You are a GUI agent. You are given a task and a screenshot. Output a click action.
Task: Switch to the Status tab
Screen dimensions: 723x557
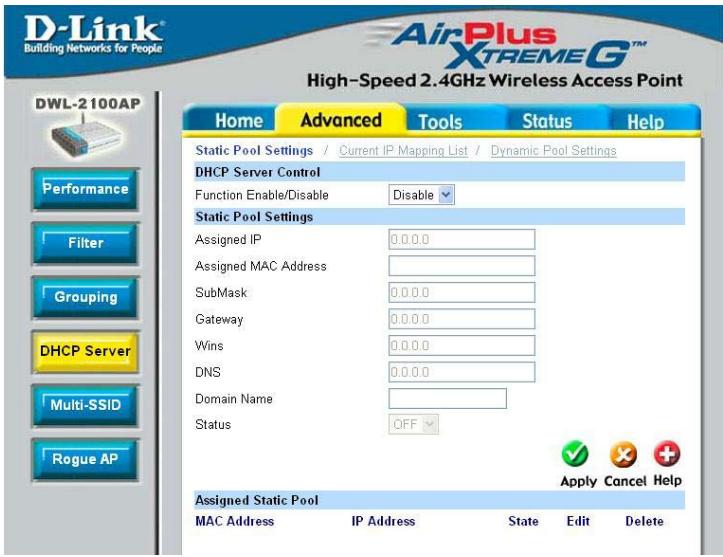click(x=547, y=121)
